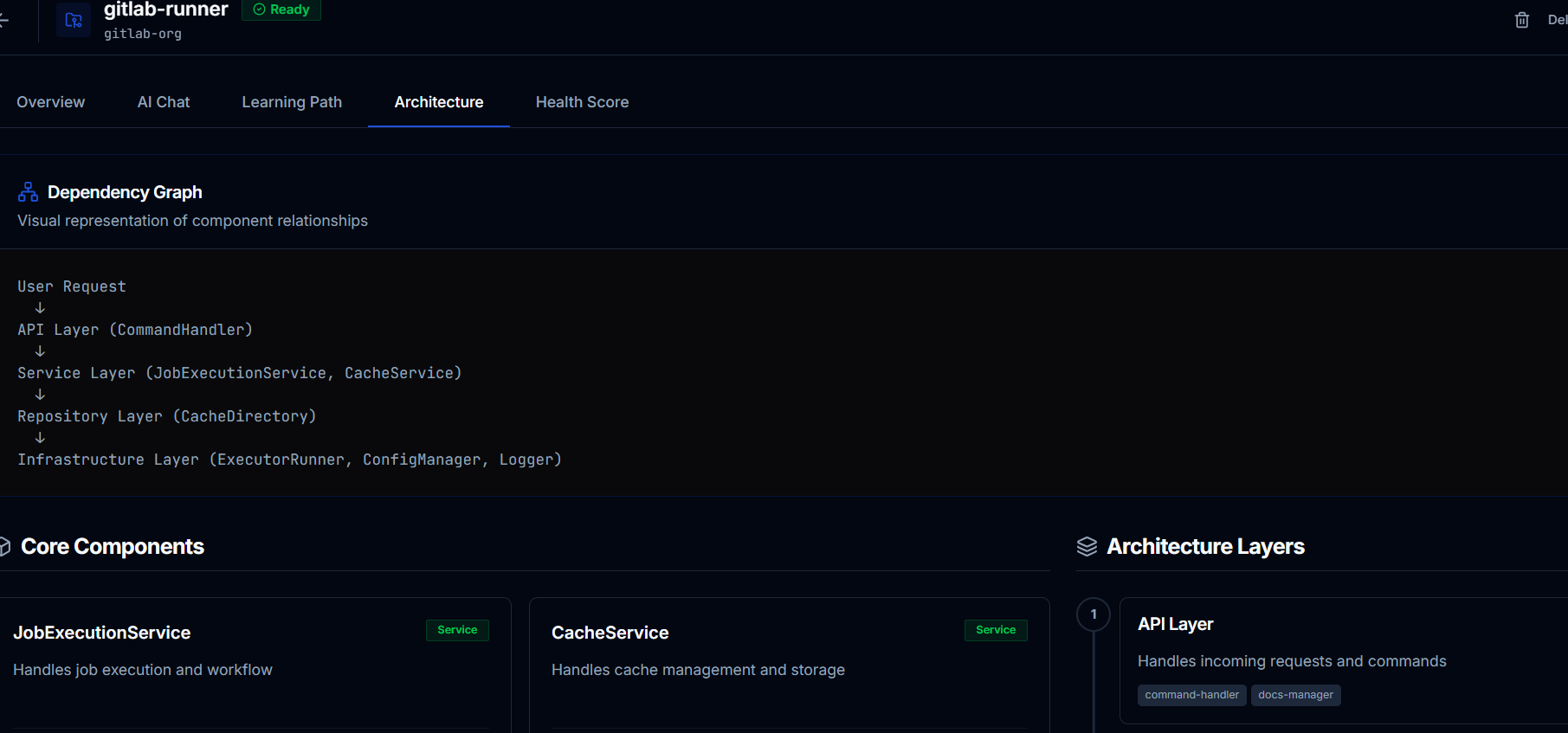Click the Service badge on JobExecutionService
1568x733 pixels.
pyautogui.click(x=457, y=630)
